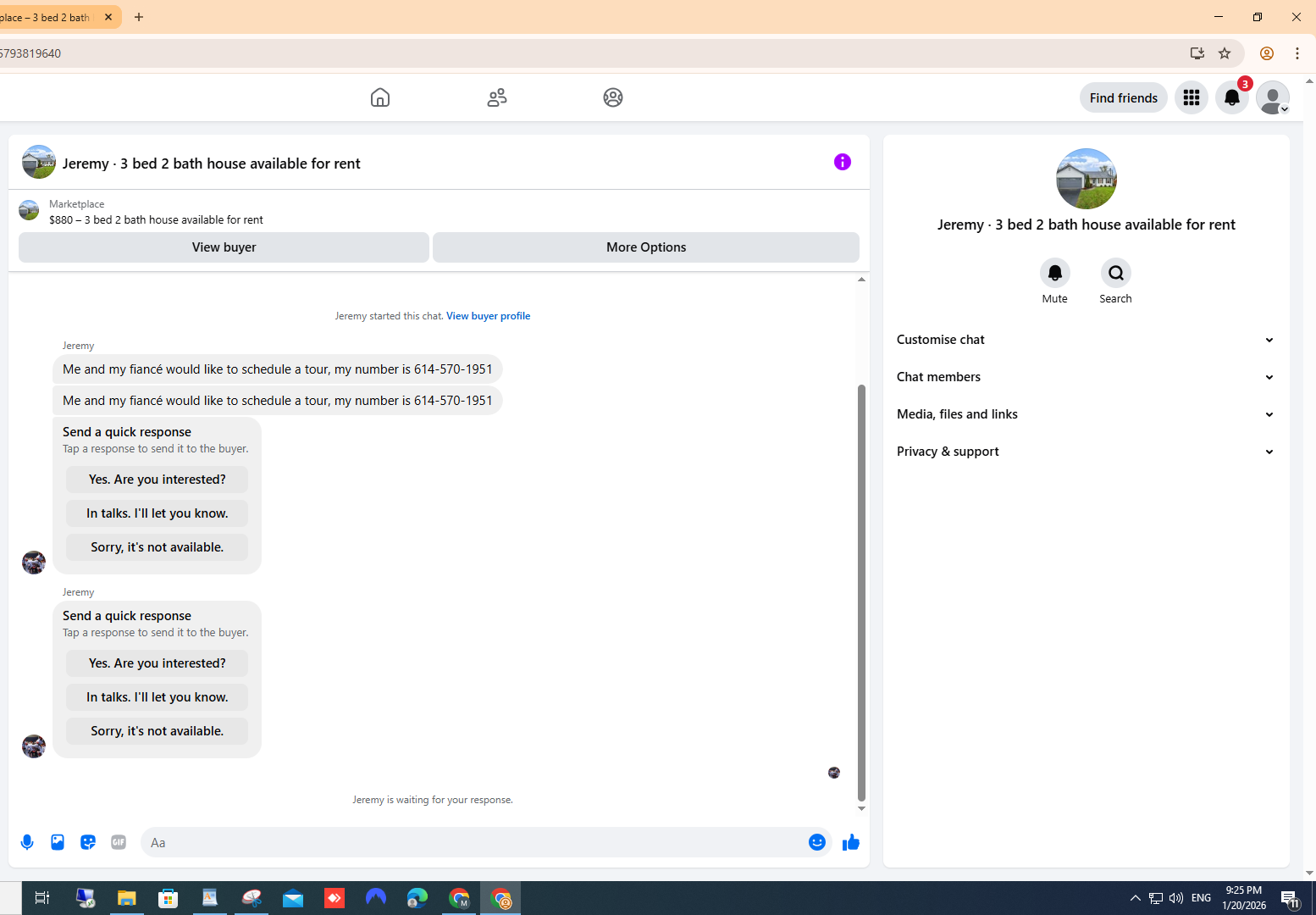
Task: Send 'In talks. I'll let you know.' from first card
Action: pos(158,513)
